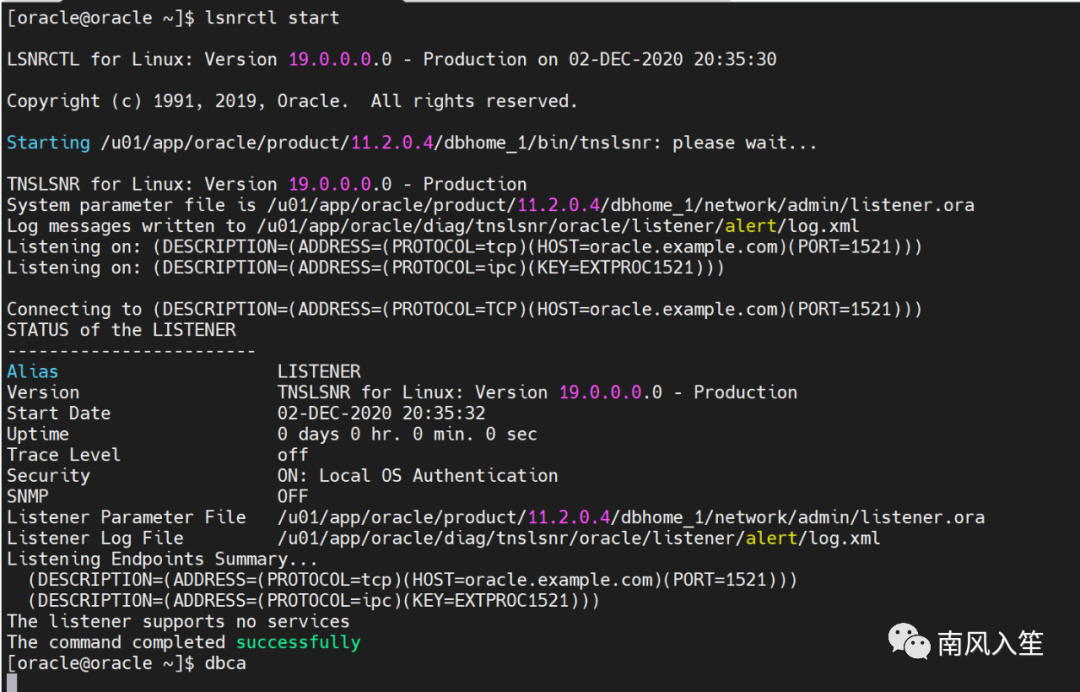
Task: Click 'Listening on:' before the PROTOCOL=ipc description
Action: (x=74, y=267)
